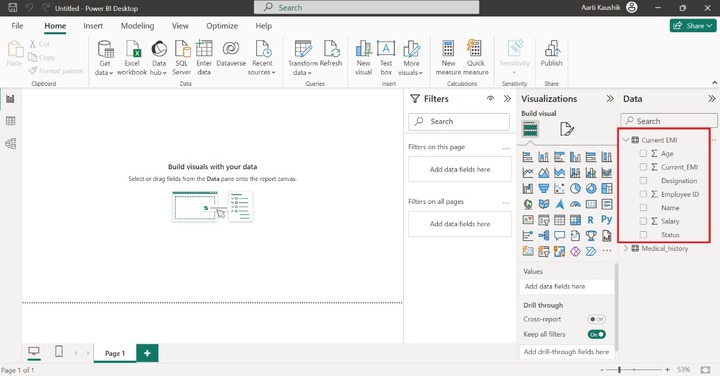Check the Designation field checkbox
The width and height of the screenshot is (720, 376).
(643, 181)
